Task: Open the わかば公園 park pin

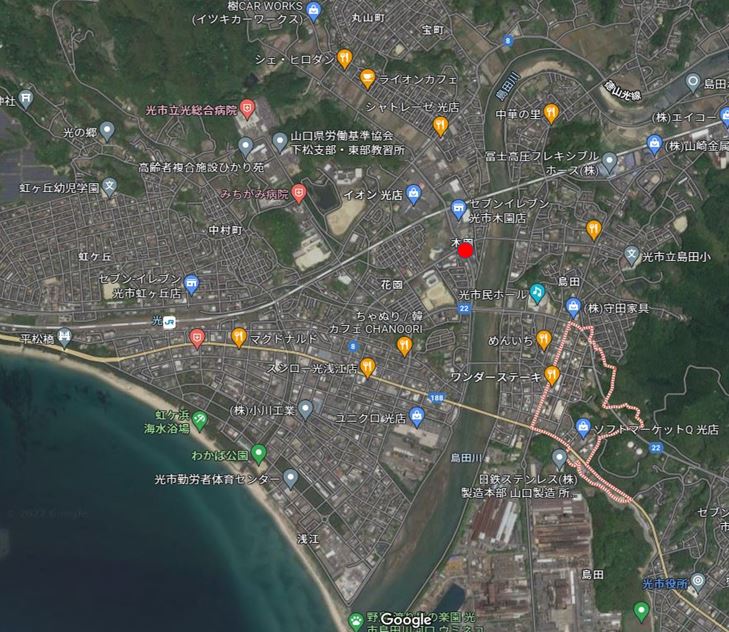Action: click(x=259, y=454)
